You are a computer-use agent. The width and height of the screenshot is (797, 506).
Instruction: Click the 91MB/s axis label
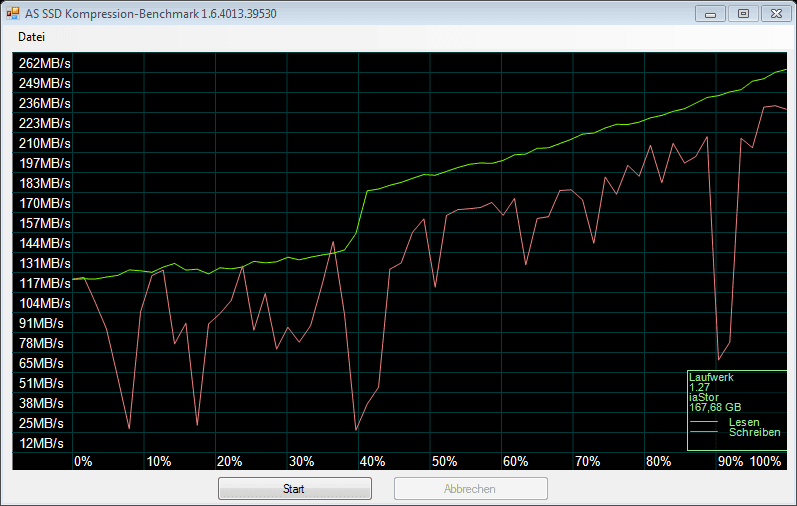[41, 323]
